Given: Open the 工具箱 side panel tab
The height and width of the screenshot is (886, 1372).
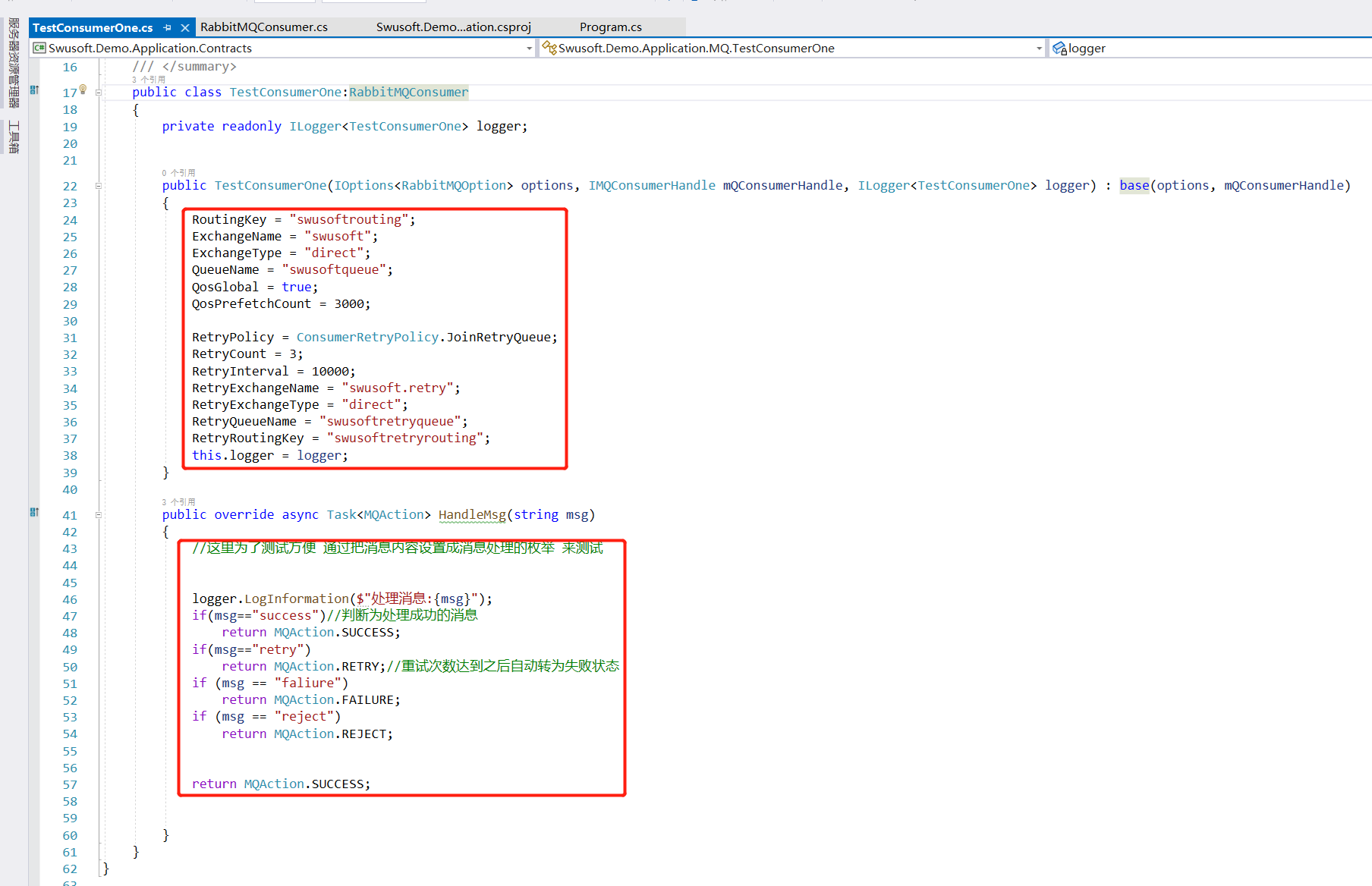Looking at the screenshot, I should pos(14,137).
